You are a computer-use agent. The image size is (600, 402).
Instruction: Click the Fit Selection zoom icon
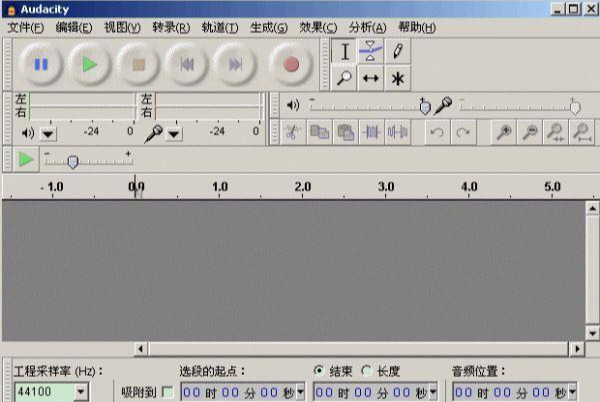tap(556, 132)
